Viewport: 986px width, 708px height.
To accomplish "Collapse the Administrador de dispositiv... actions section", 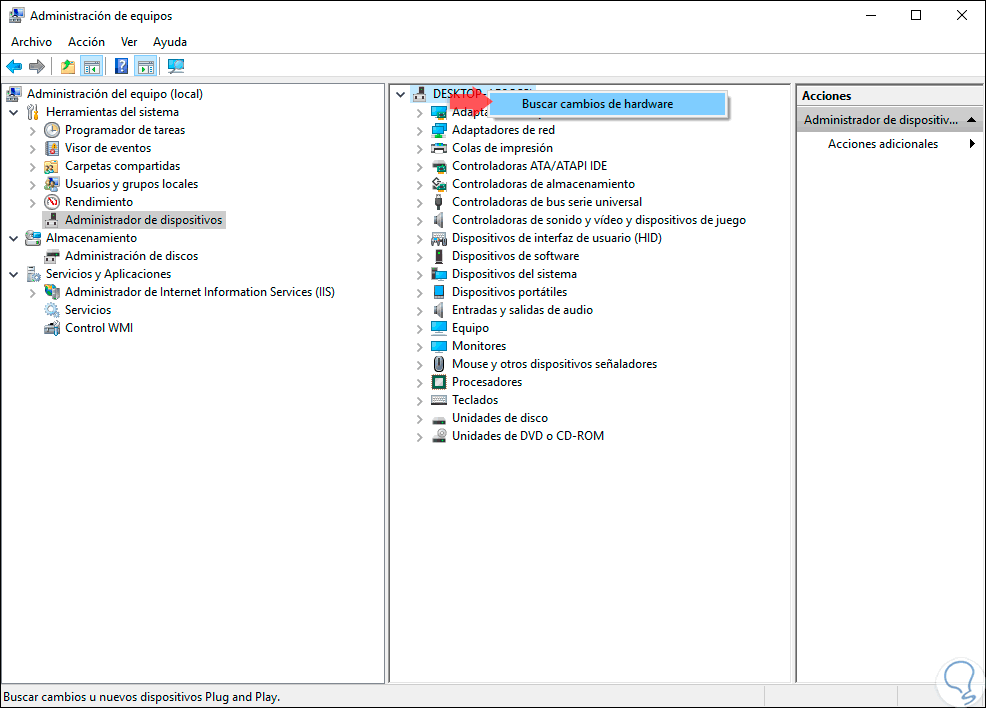I will [971, 119].
